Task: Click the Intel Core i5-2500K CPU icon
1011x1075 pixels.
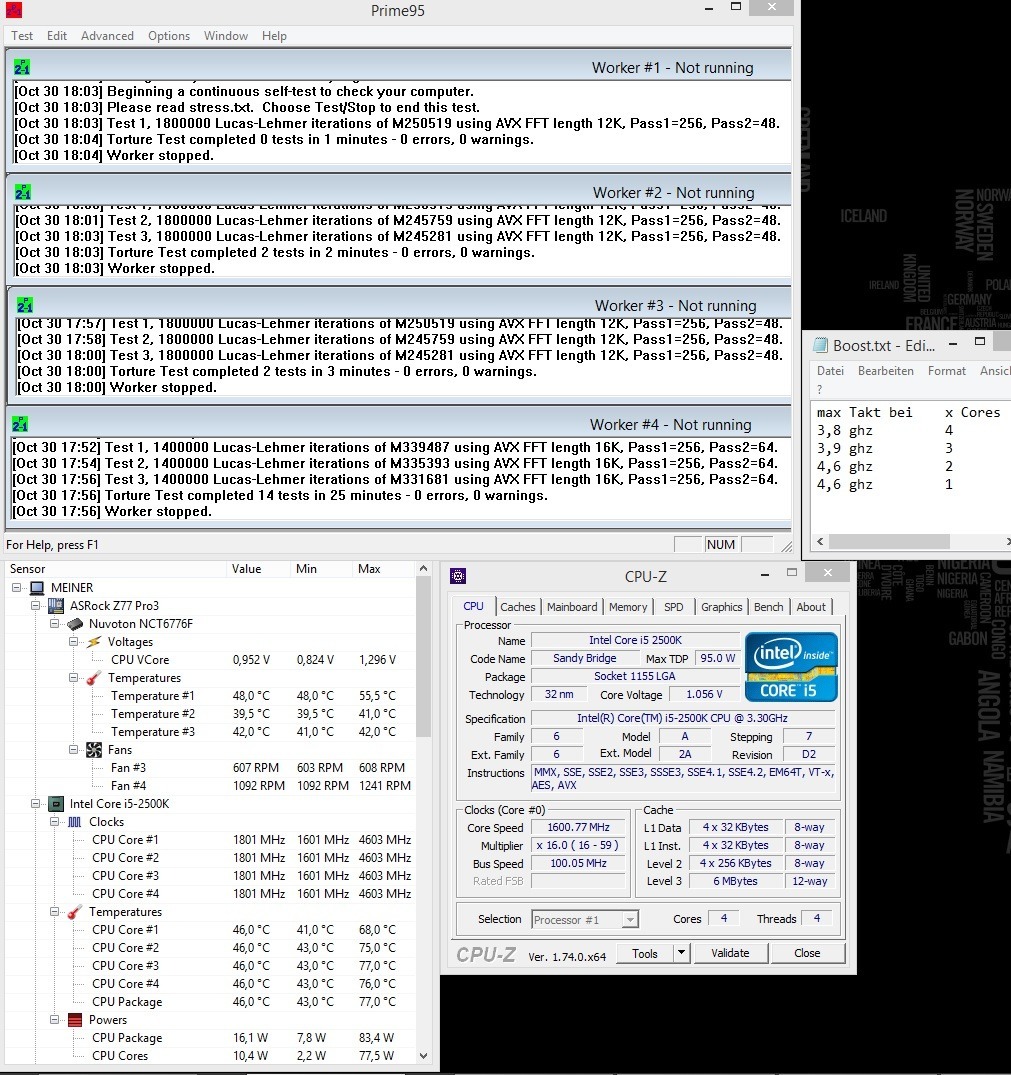Action: [56, 804]
